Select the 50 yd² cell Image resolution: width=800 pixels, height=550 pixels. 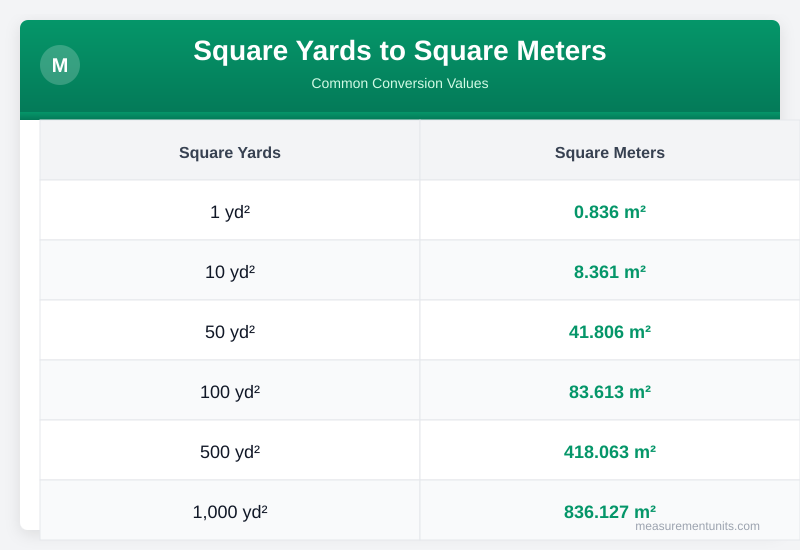230,330
